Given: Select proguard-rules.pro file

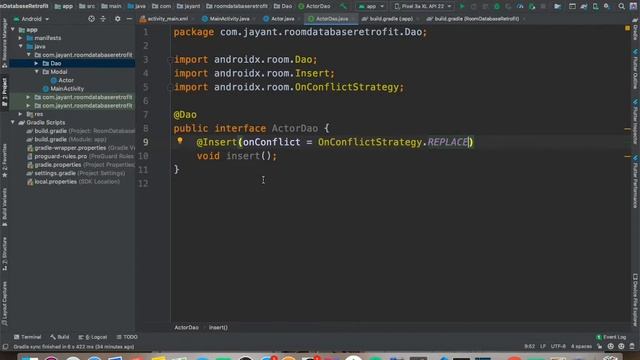Looking at the screenshot, I should [x=60, y=156].
